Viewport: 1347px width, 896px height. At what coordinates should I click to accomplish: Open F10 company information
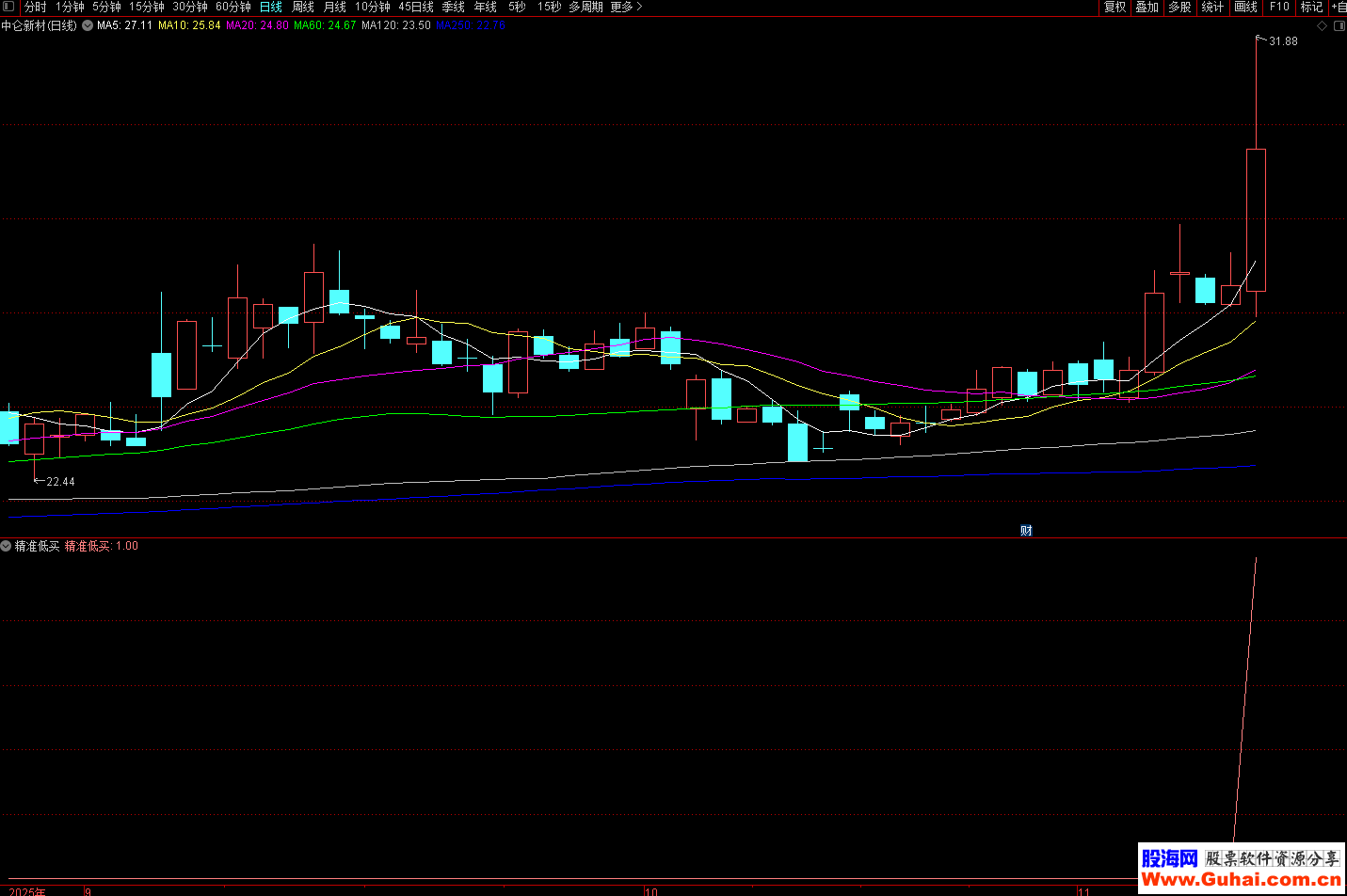(1279, 7)
